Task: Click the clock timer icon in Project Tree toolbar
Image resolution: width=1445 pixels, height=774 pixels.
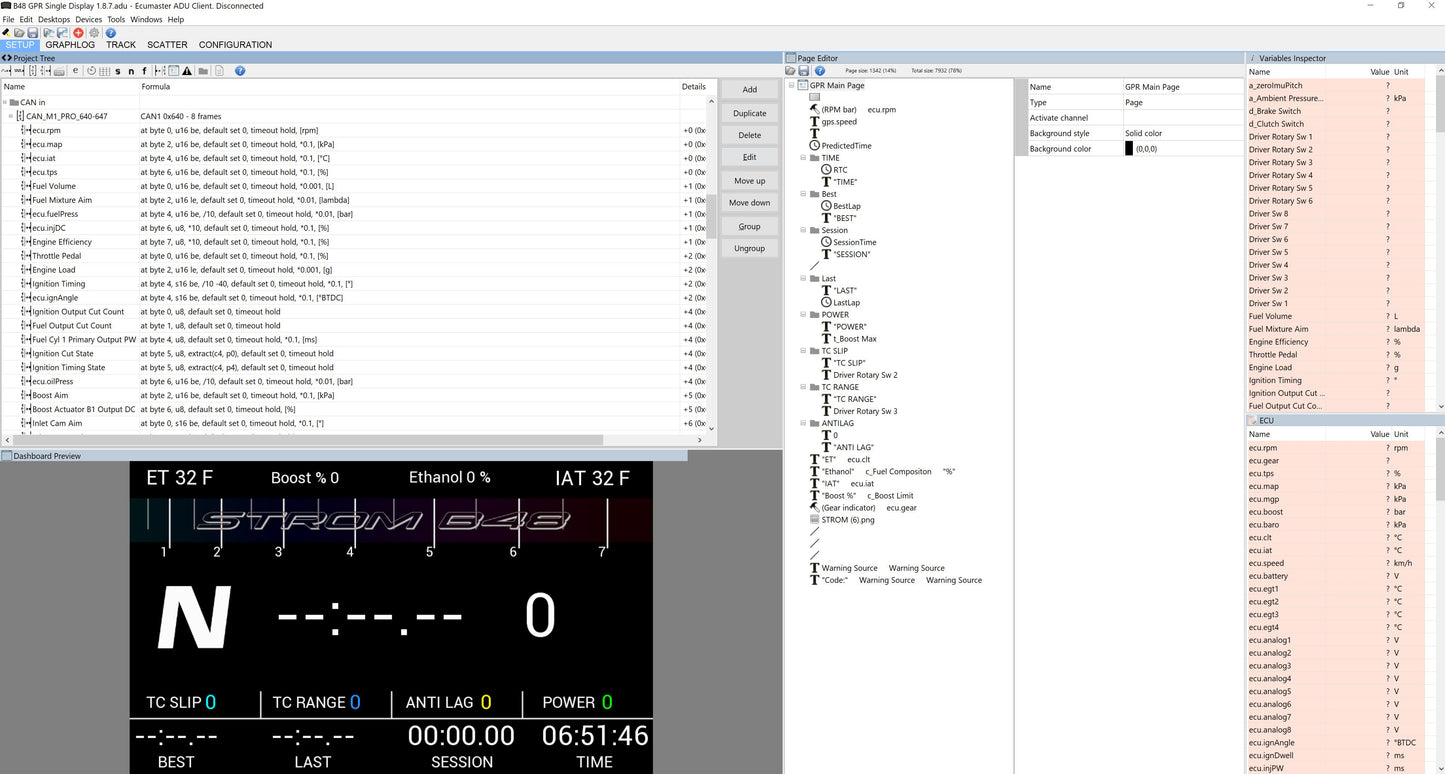Action: tap(91, 71)
